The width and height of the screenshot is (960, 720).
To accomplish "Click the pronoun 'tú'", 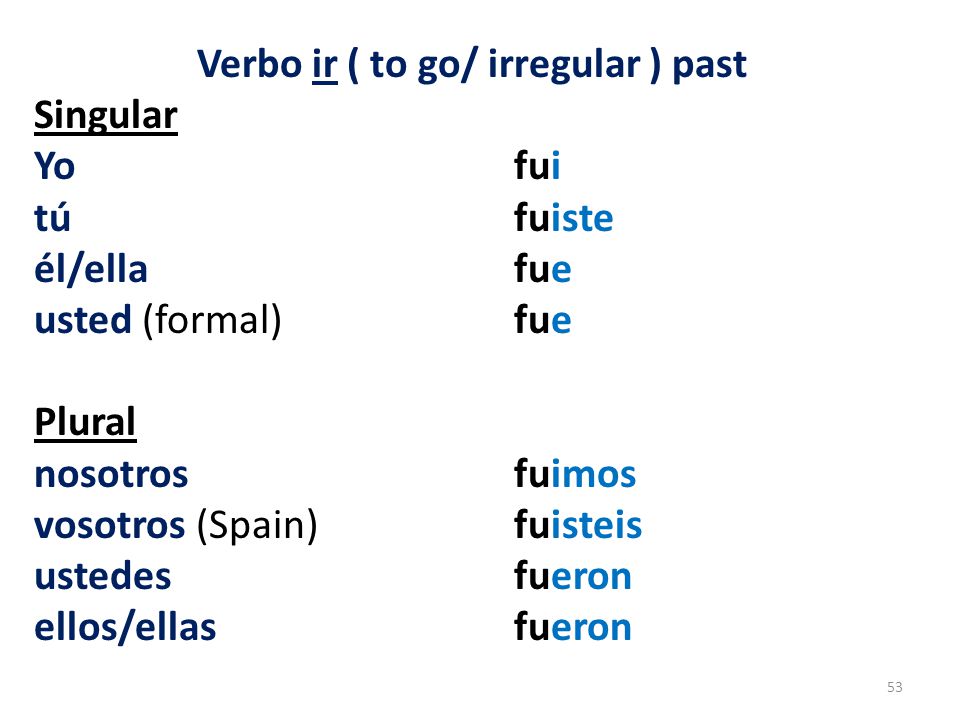I will (53, 217).
